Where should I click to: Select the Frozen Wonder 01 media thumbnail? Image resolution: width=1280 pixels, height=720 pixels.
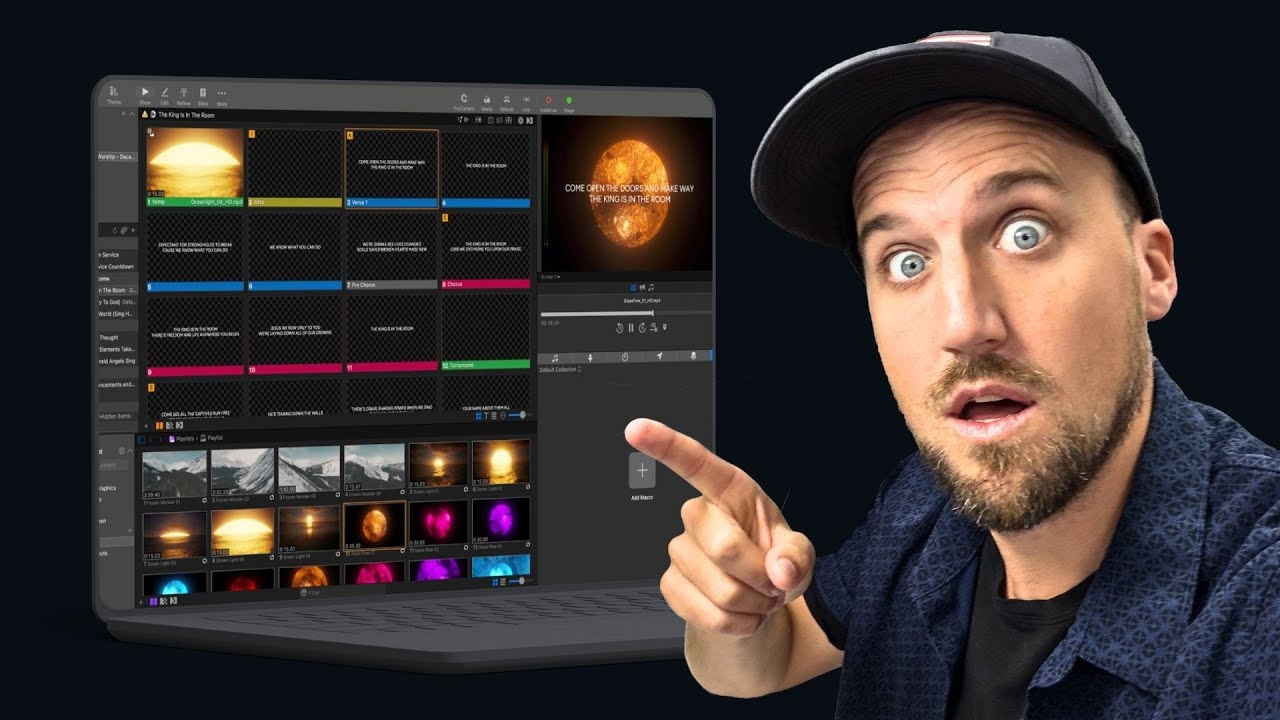pyautogui.click(x=174, y=473)
